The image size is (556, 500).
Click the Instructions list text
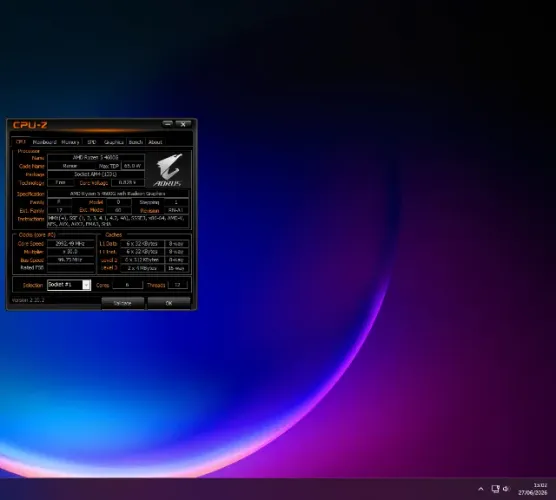(118, 221)
